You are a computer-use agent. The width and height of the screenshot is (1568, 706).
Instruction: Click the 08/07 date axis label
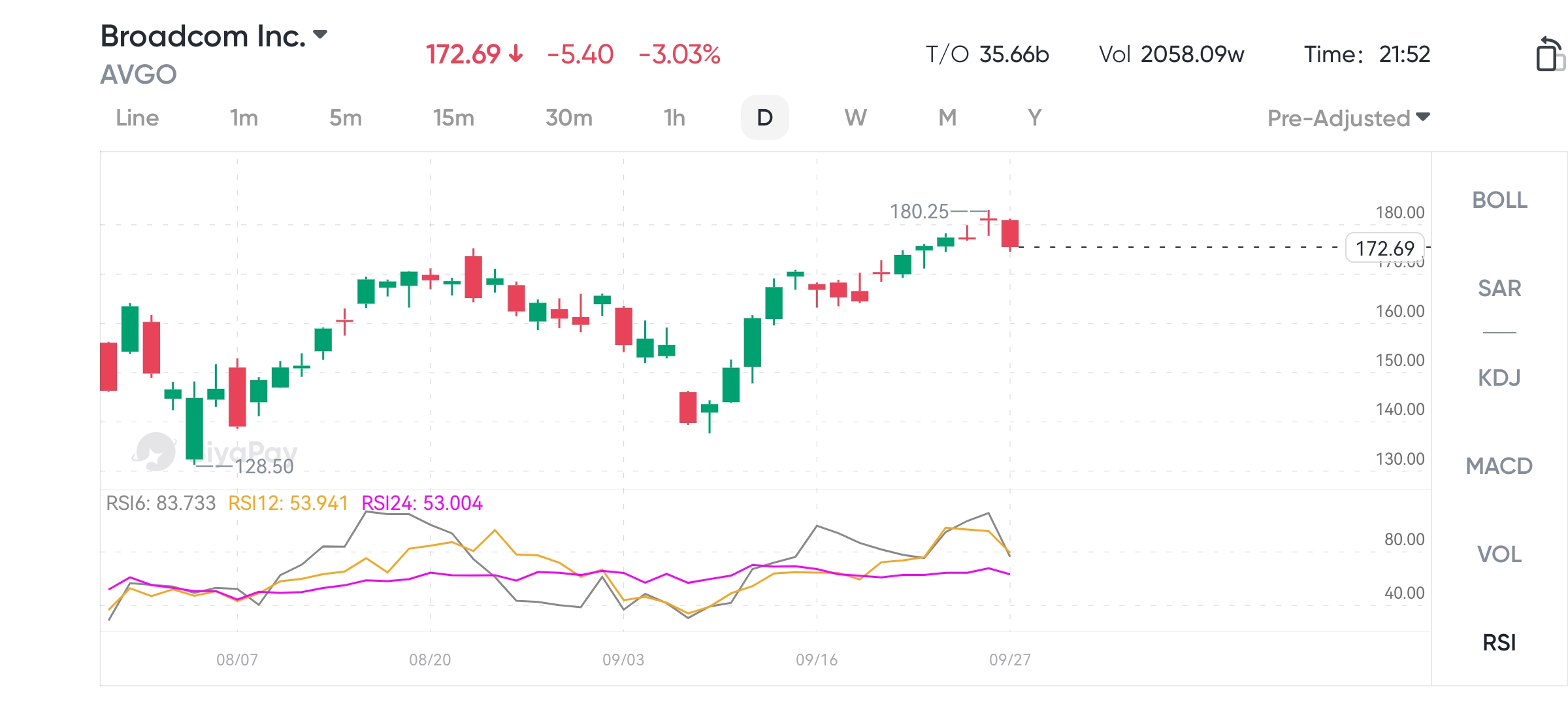(237, 660)
